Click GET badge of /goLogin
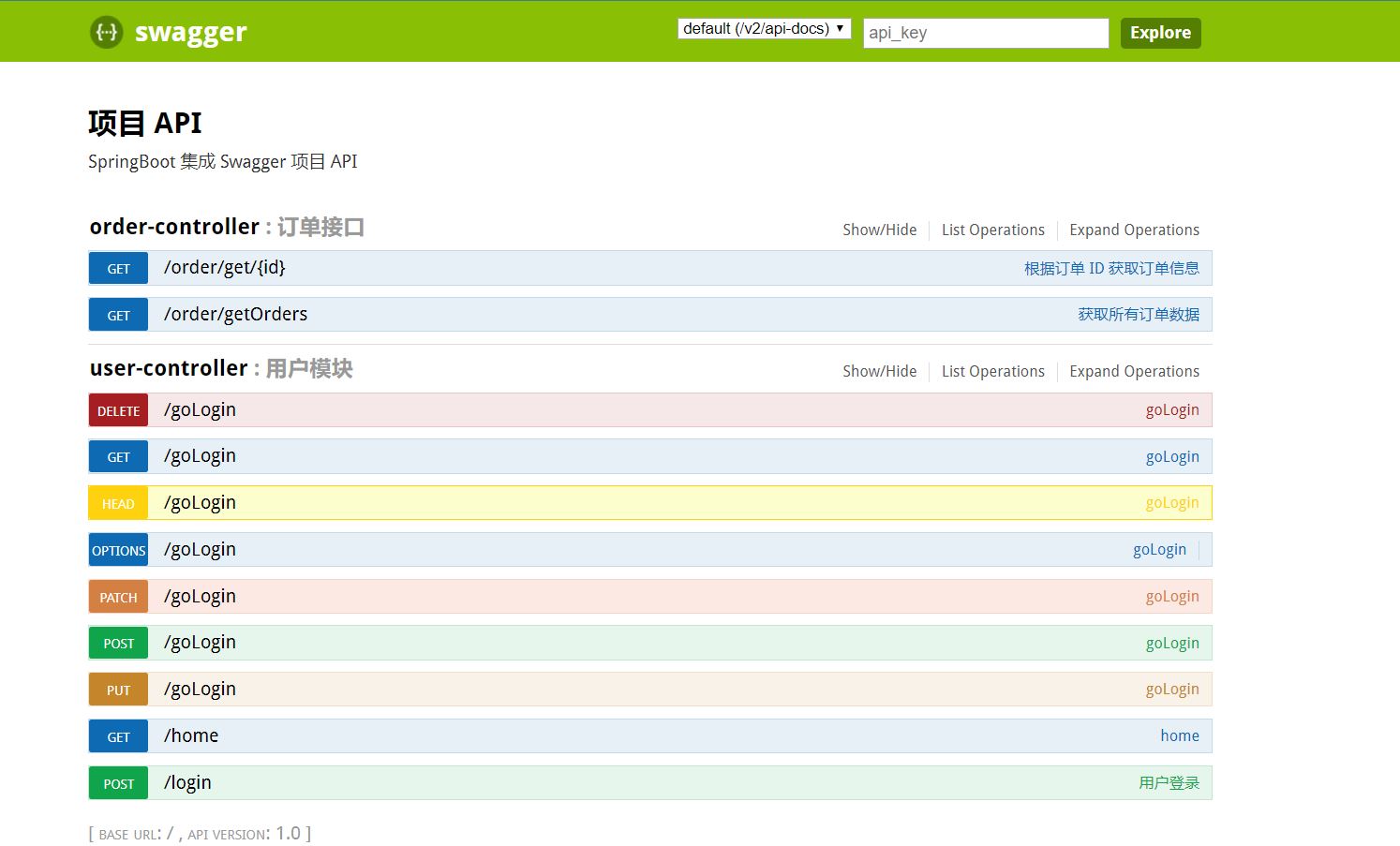 click(118, 456)
